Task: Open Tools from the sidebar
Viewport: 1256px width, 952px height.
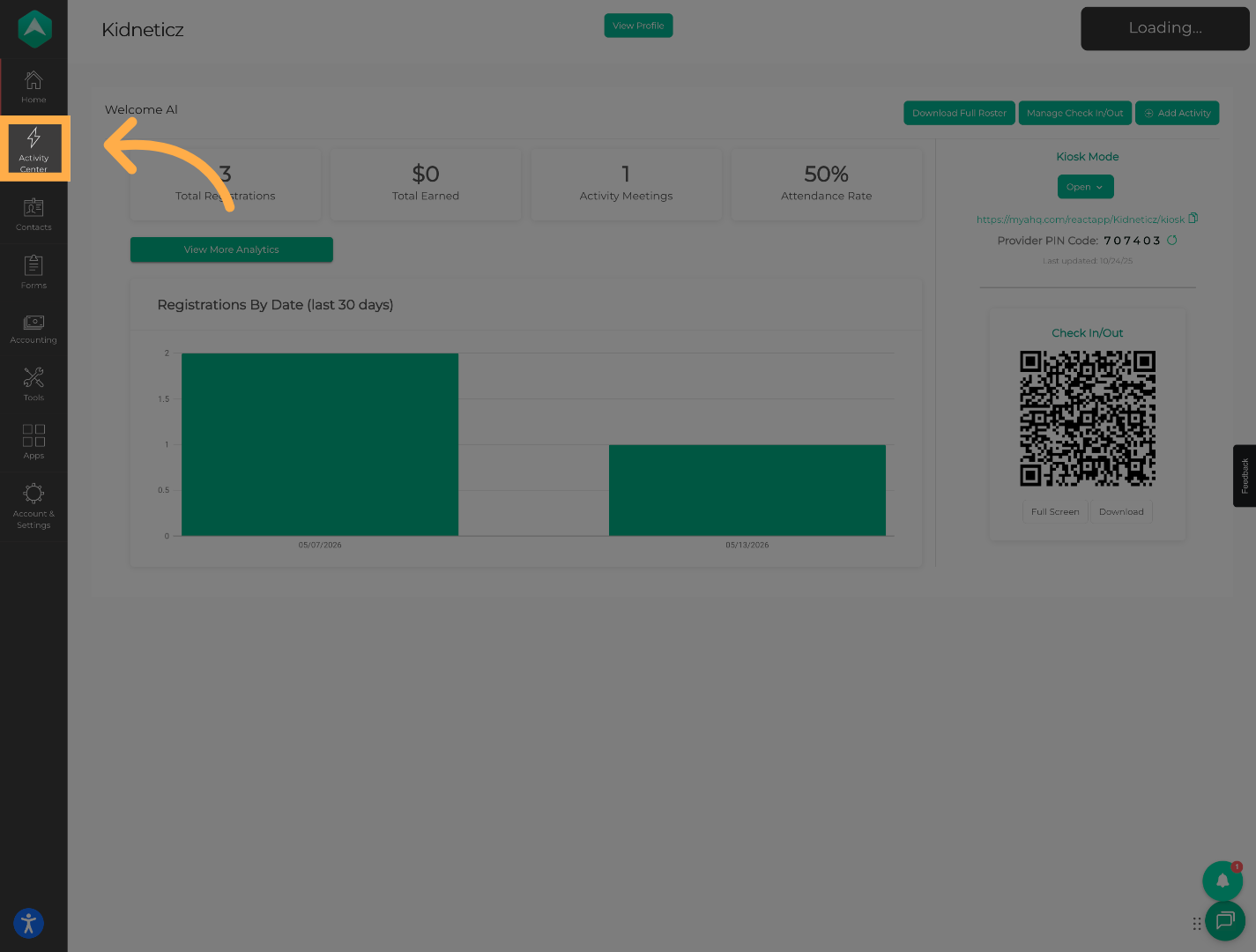Action: pyautogui.click(x=33, y=385)
